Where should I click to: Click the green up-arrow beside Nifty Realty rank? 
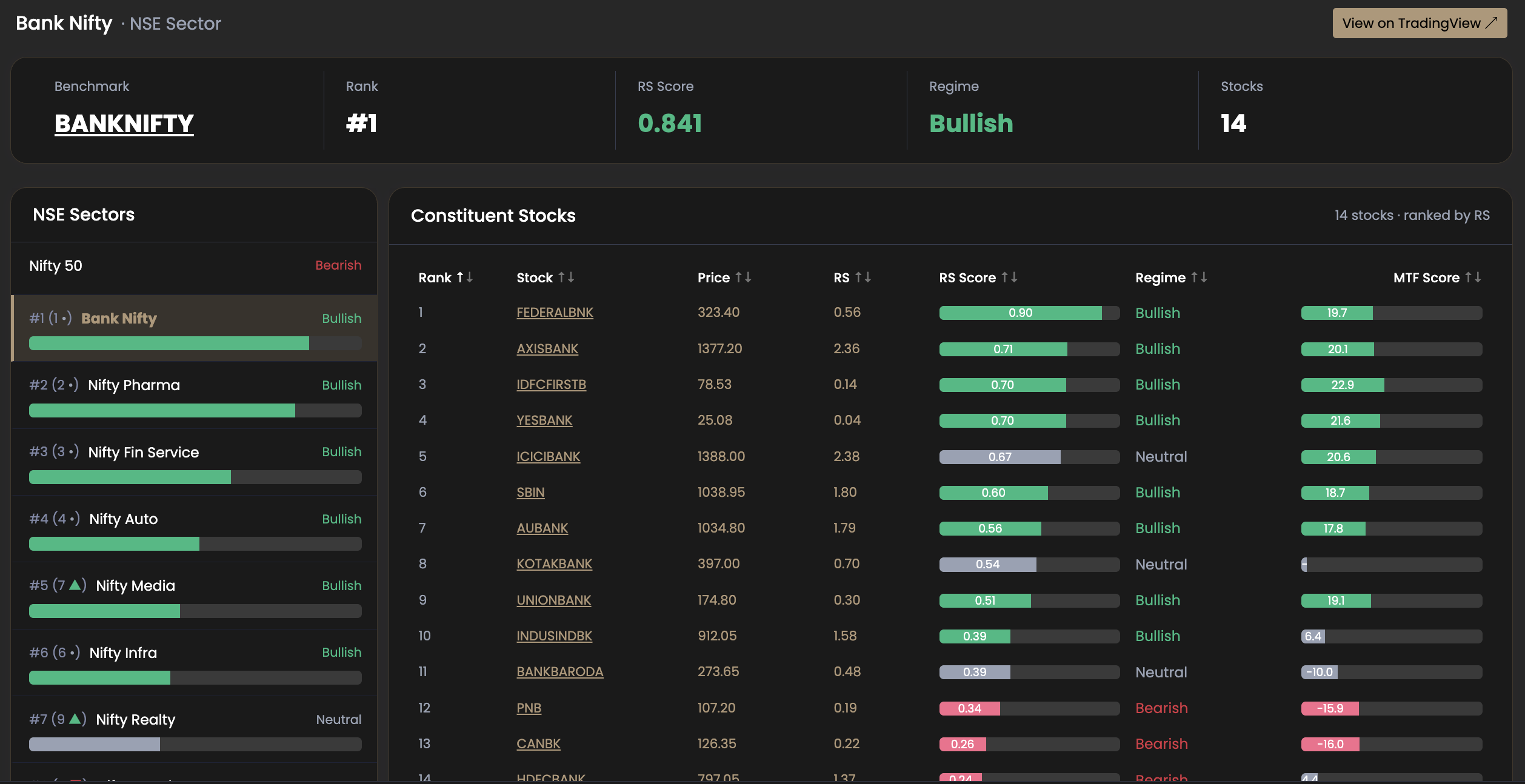point(75,719)
